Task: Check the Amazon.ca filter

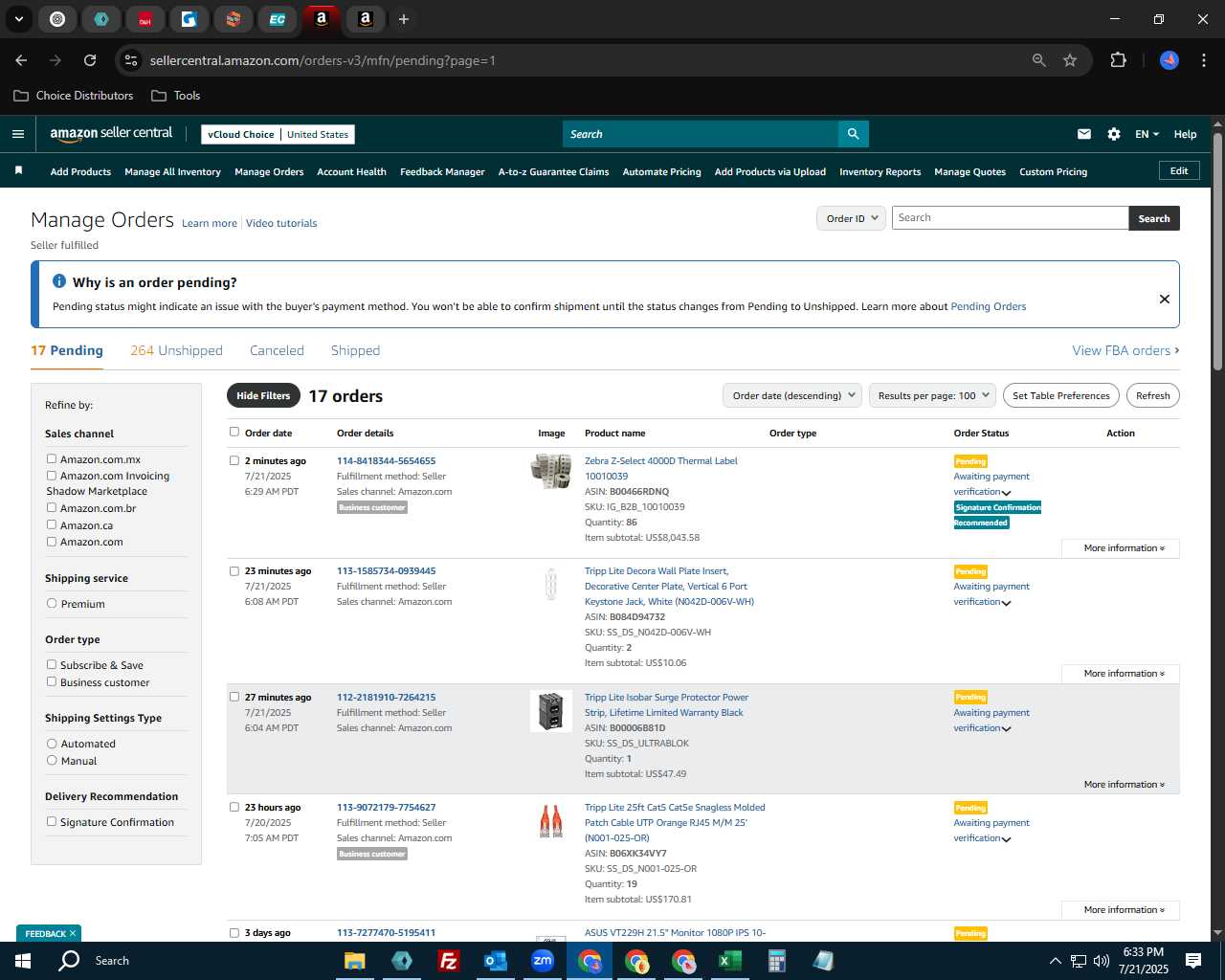Action: point(52,525)
